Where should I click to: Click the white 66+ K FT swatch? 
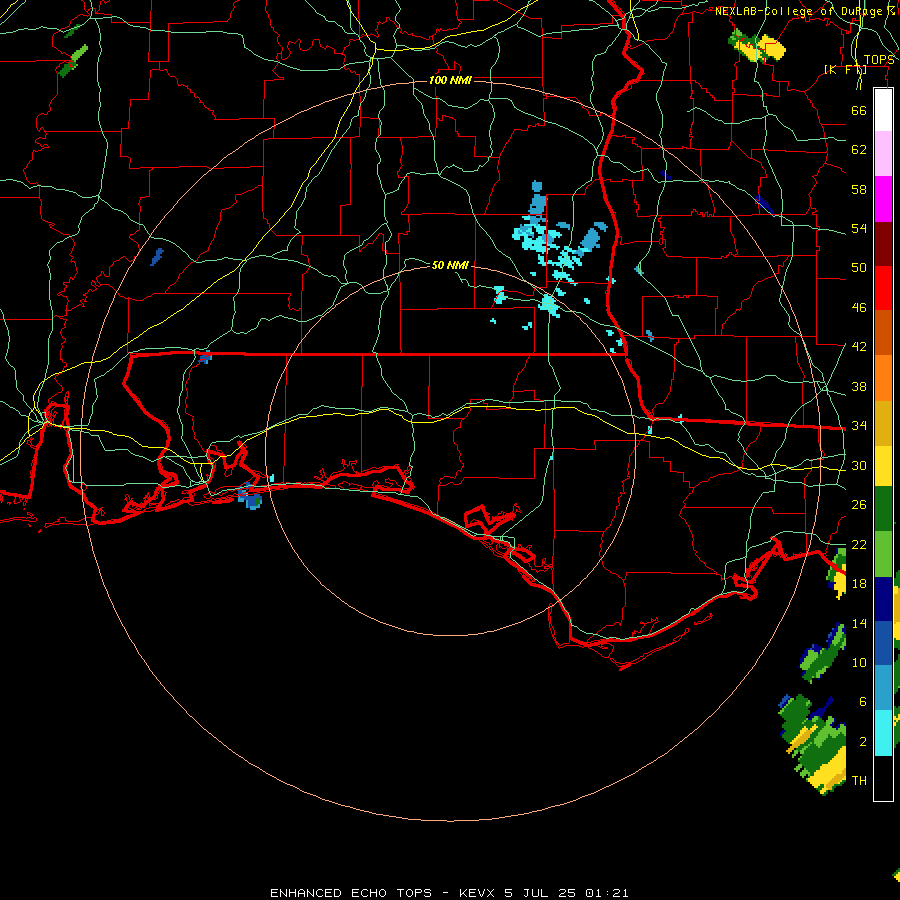pyautogui.click(x=883, y=110)
